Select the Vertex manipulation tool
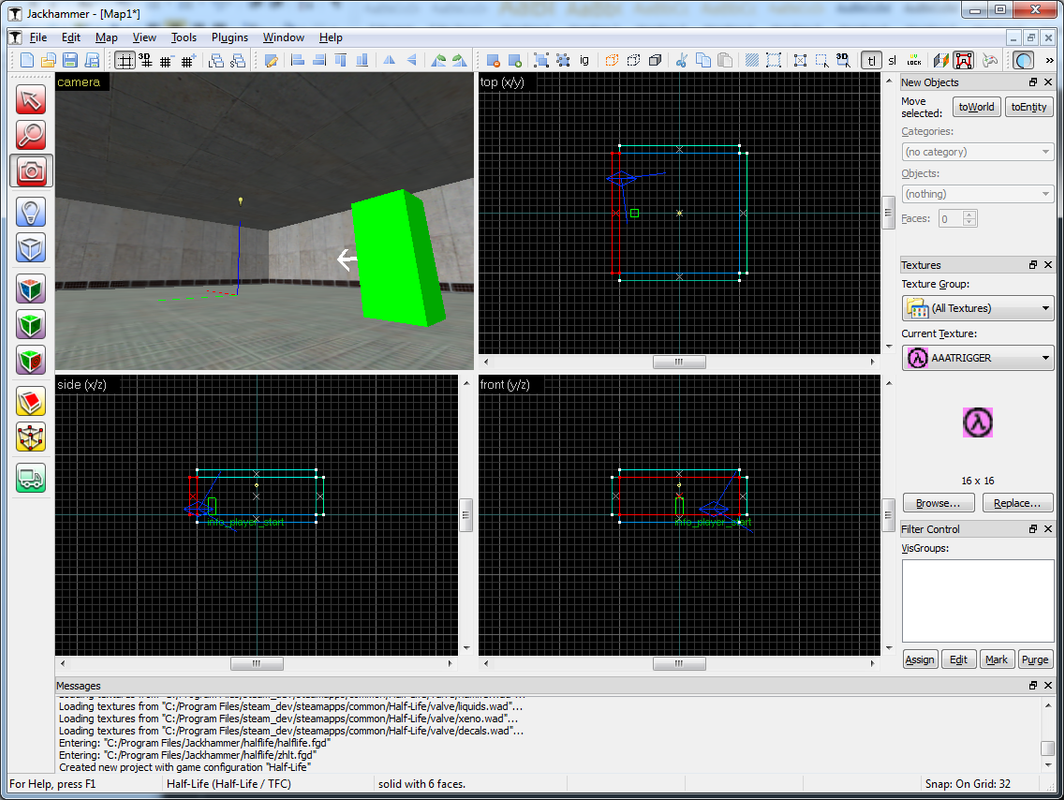Viewport: 1064px width, 800px height. click(x=31, y=438)
